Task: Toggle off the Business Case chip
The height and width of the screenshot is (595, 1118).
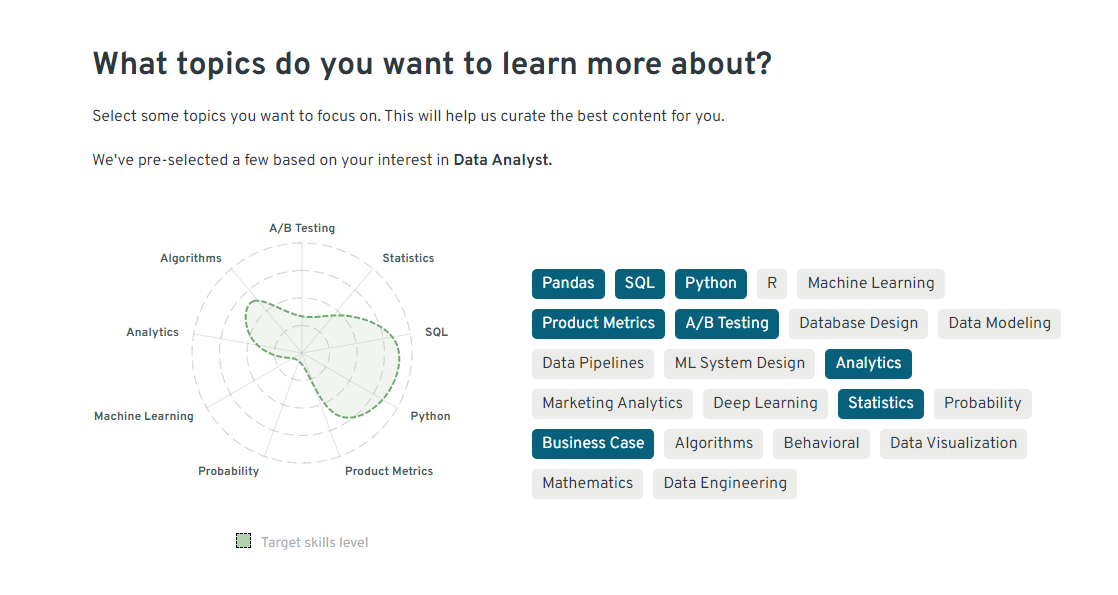Action: tap(593, 443)
